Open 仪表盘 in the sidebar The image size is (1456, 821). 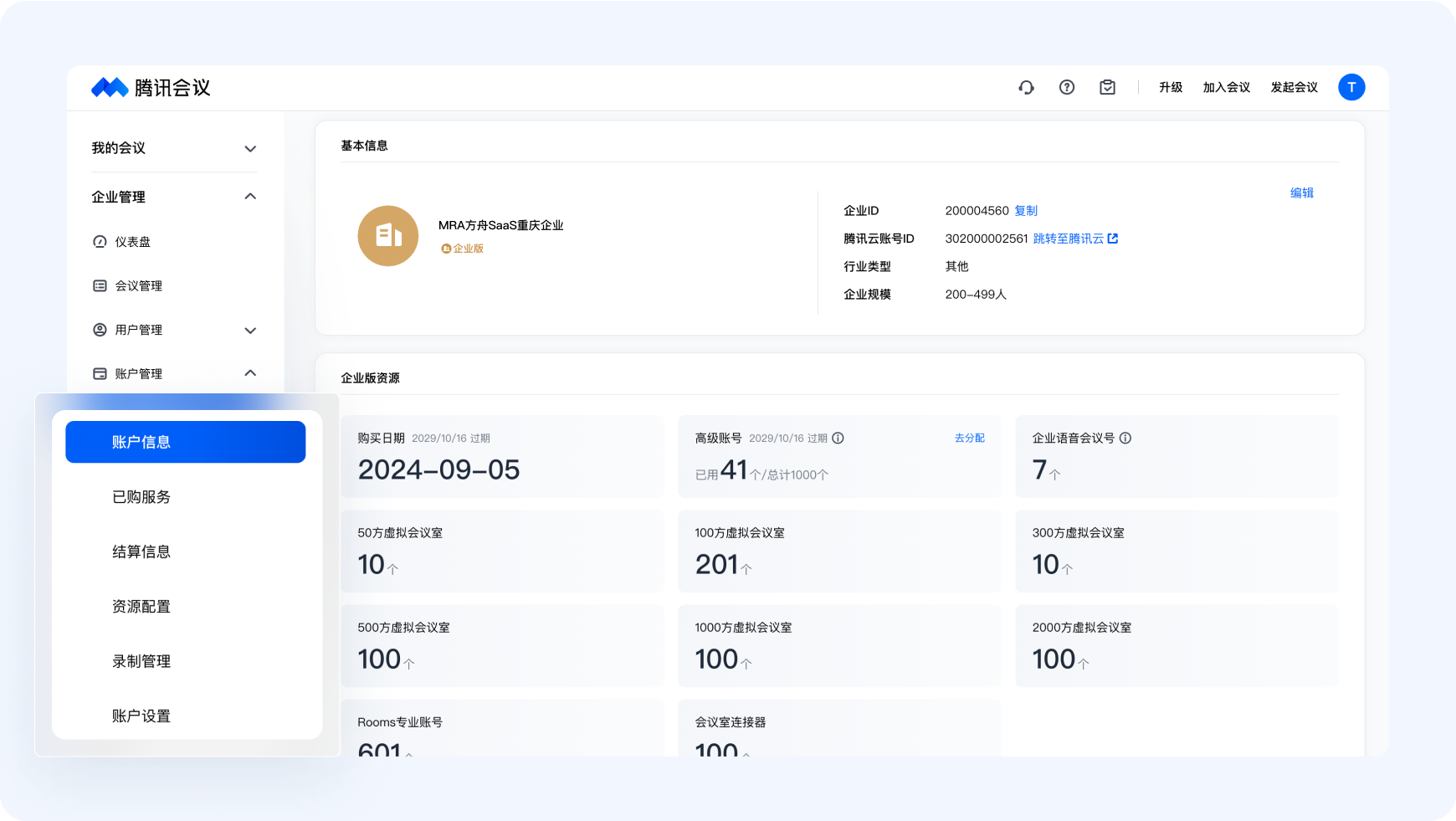[x=132, y=242]
